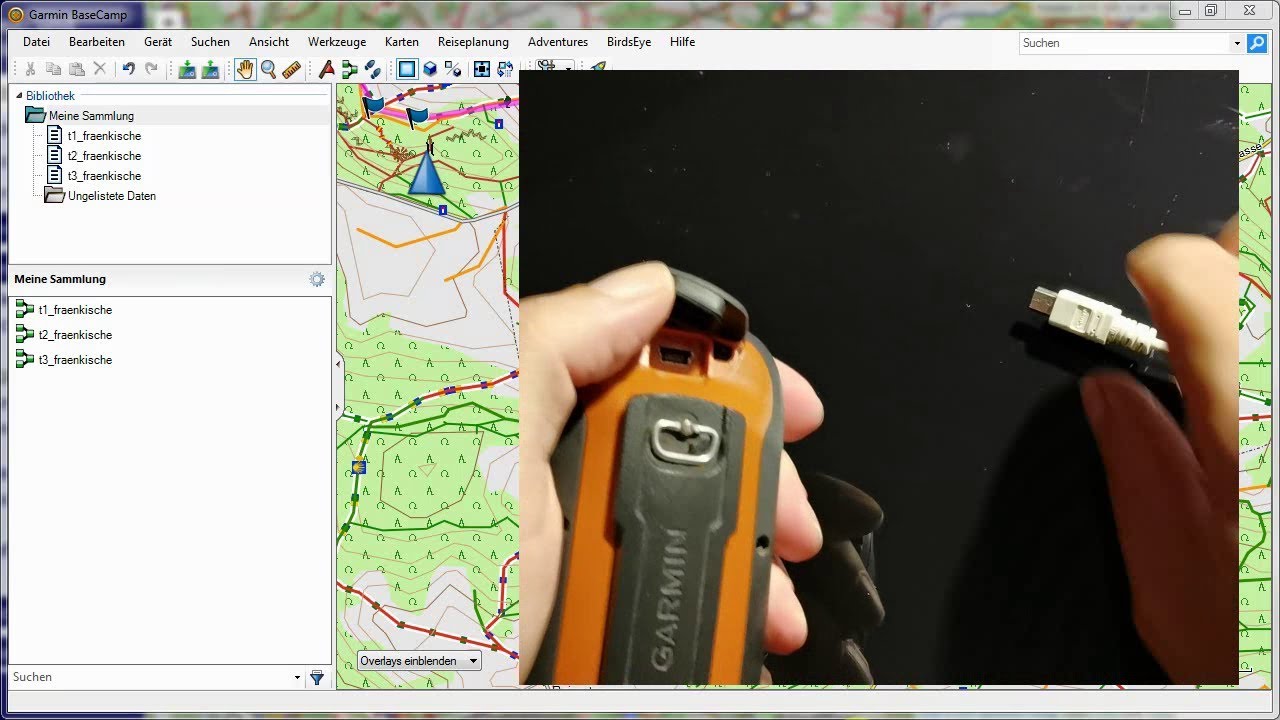Screen dimensions: 1280x720
Task: Select the ruler Measure tool
Action: tap(291, 69)
